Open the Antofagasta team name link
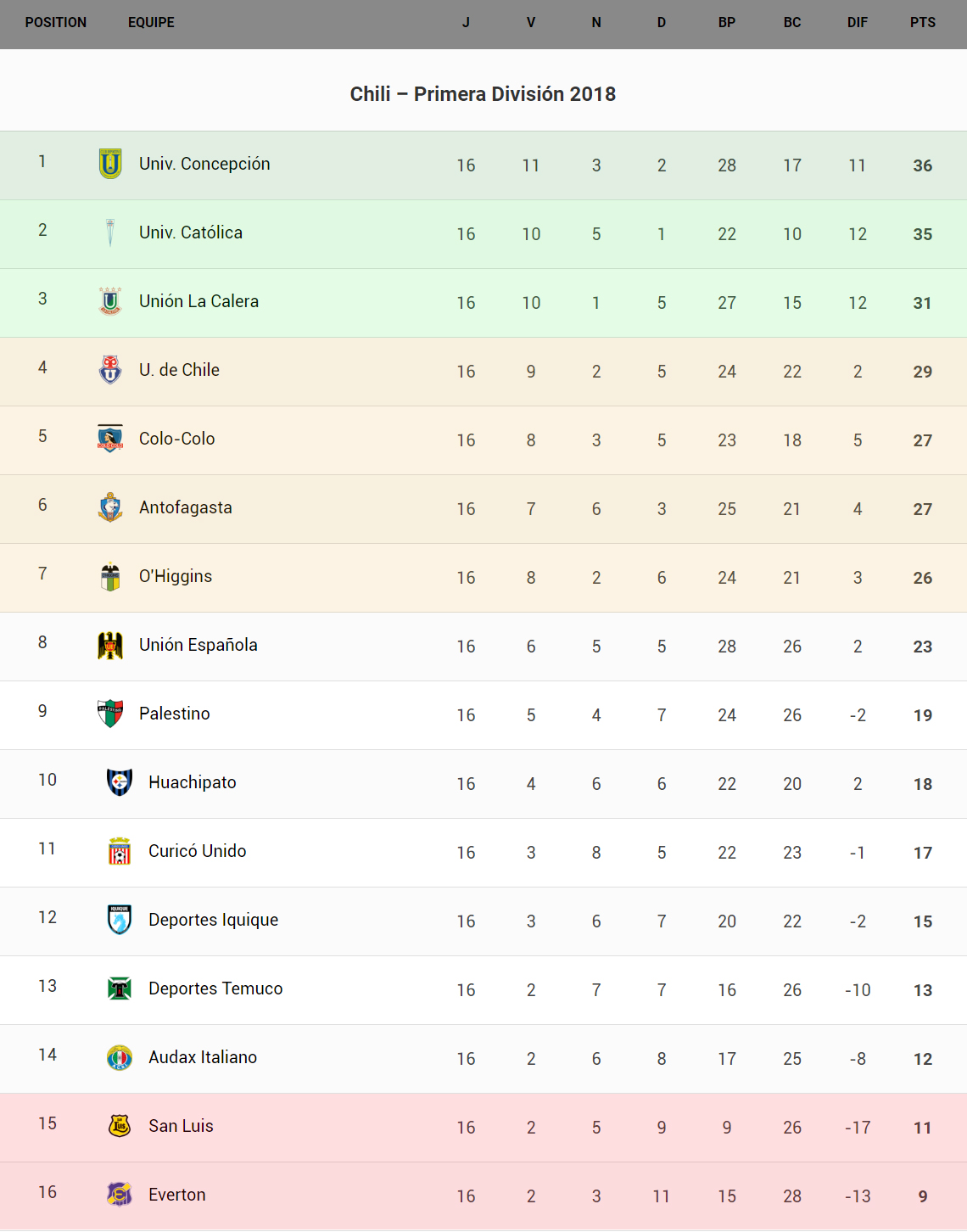The height and width of the screenshot is (1232, 967). pyautogui.click(x=186, y=507)
